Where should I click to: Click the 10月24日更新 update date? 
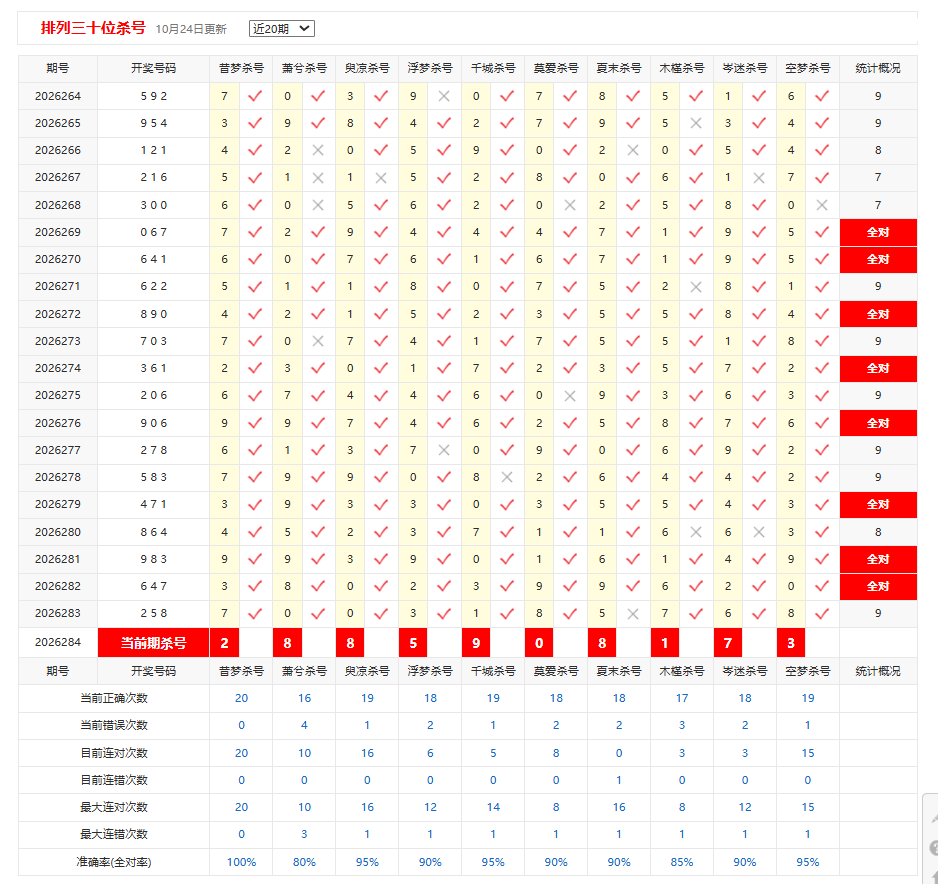[x=191, y=29]
